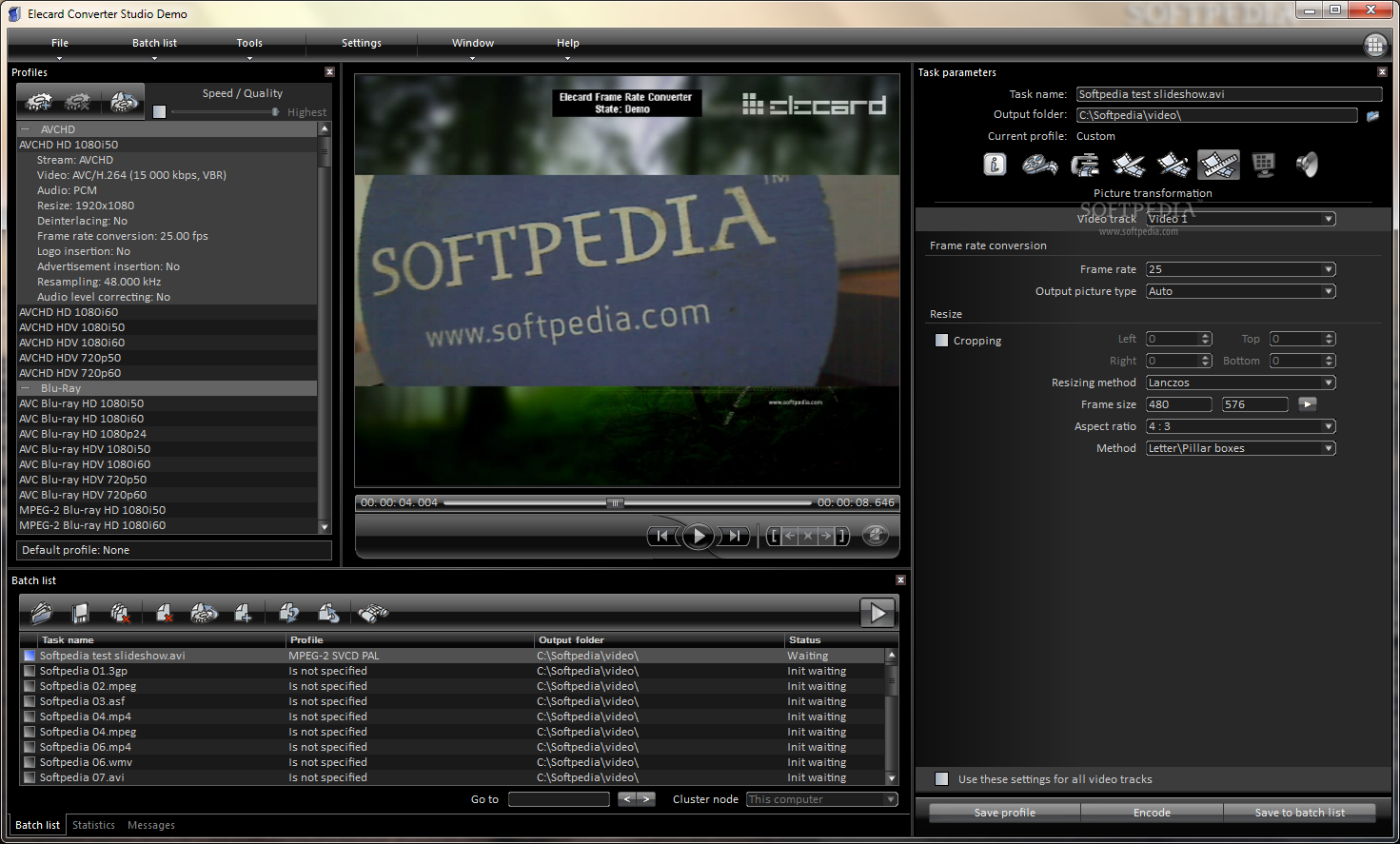Image resolution: width=1400 pixels, height=844 pixels.
Task: Click Save to batch list button
Action: [x=1299, y=813]
